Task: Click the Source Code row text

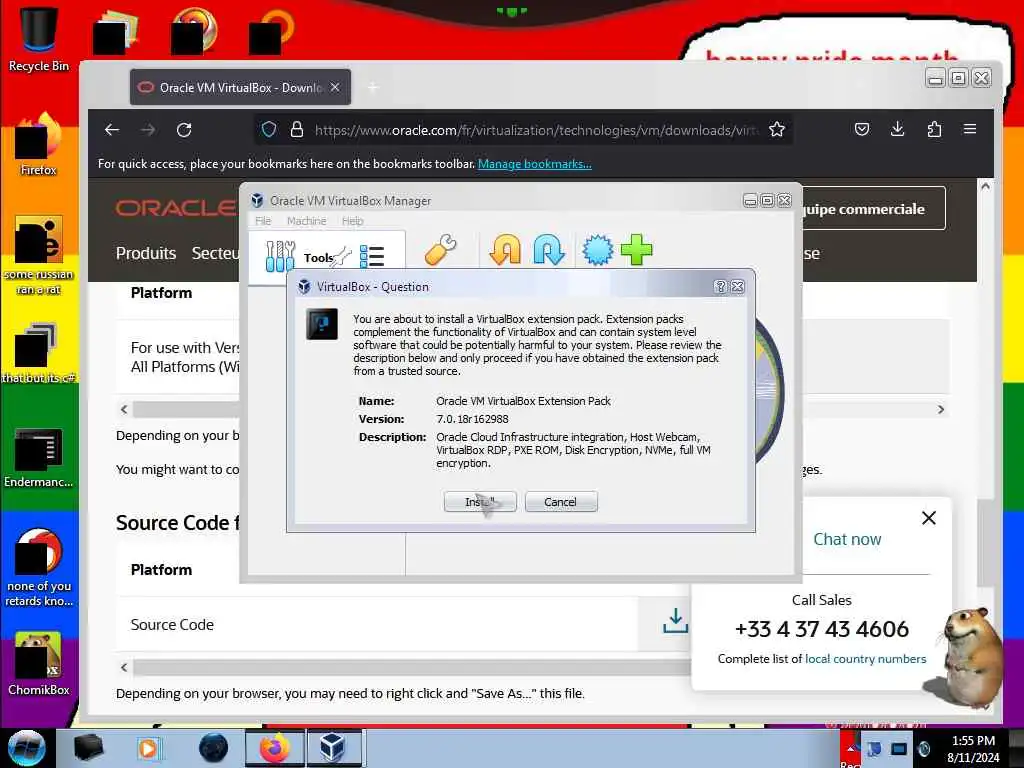Action: click(172, 624)
